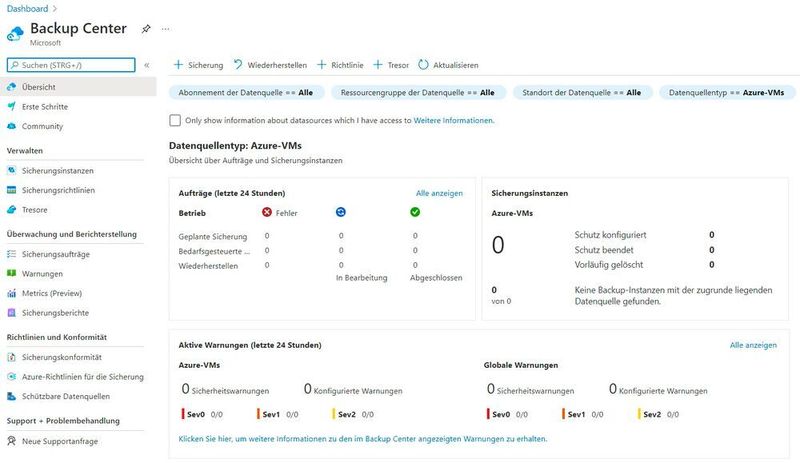Go to Dashboard breadcrumb
This screenshot has height=463, width=800.
tap(27, 8)
